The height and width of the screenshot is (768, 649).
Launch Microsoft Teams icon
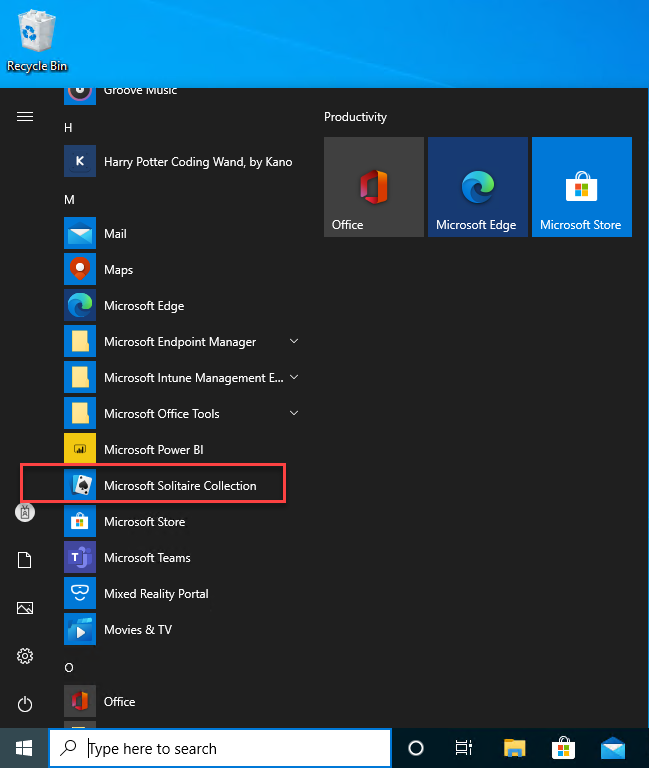click(x=80, y=557)
